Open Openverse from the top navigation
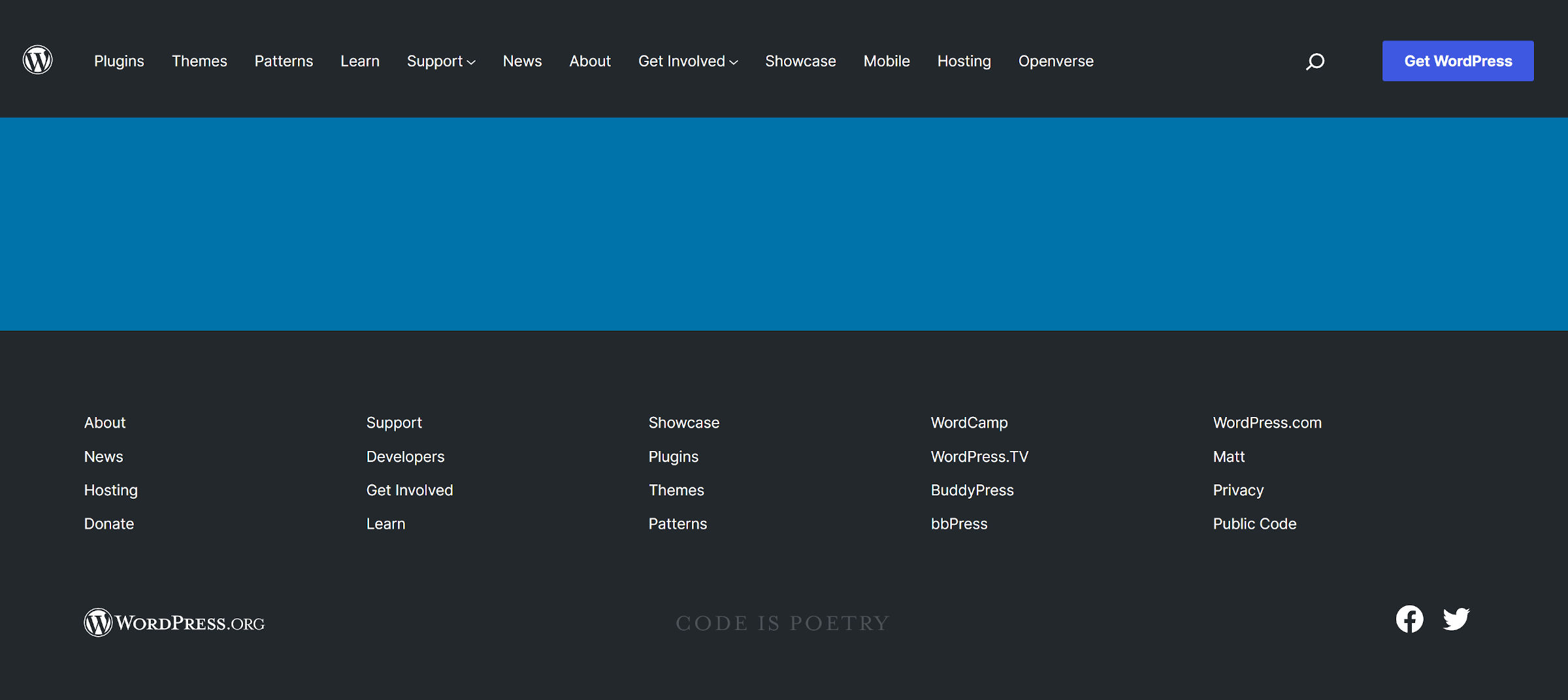Screen dimensions: 1568x700 pos(1056,61)
